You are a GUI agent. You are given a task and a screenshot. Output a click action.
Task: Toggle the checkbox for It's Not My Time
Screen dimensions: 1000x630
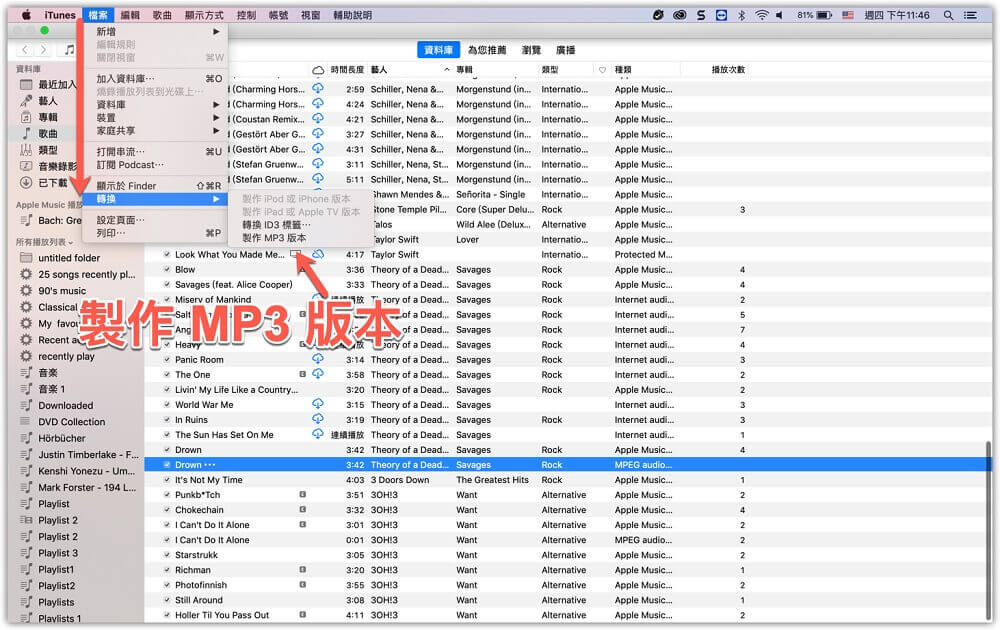tap(167, 480)
